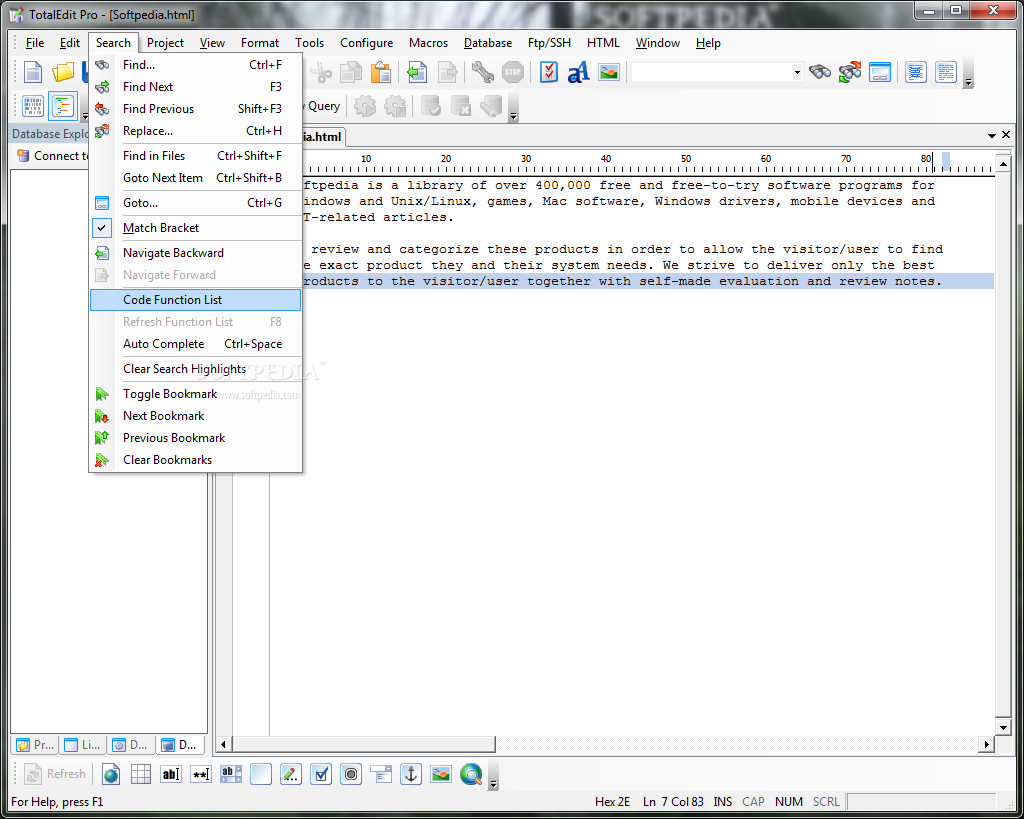Click the globe web page HTML icon
1024x819 pixels.
(111, 774)
